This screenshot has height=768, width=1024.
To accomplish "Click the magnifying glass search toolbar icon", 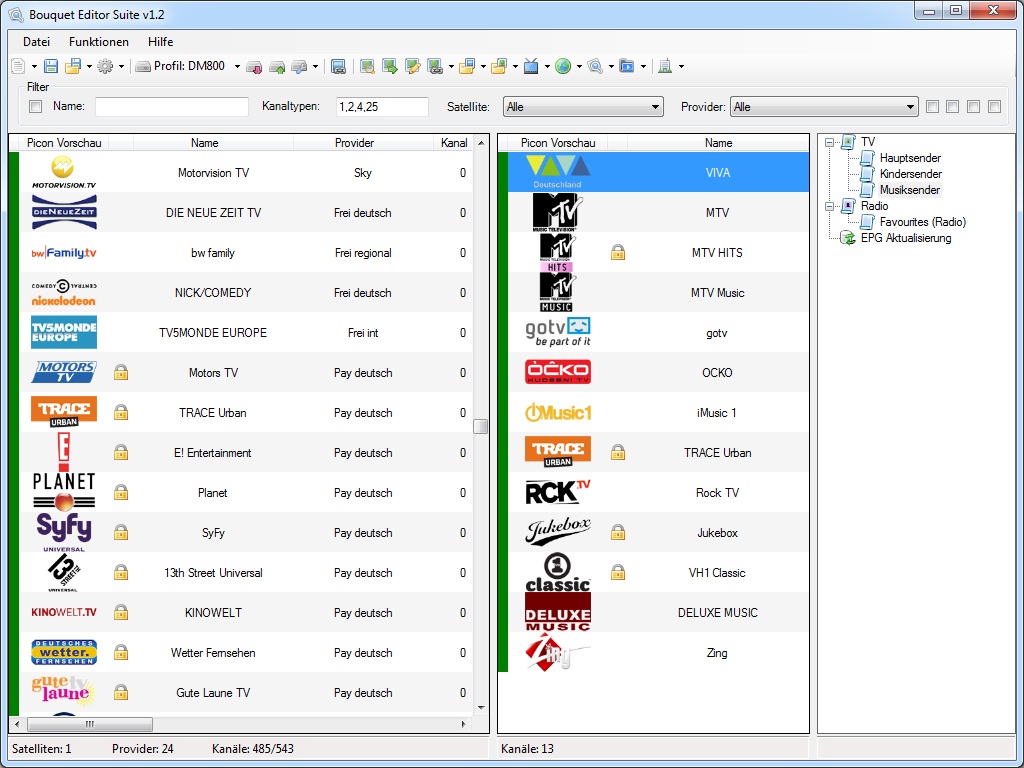I will point(595,66).
